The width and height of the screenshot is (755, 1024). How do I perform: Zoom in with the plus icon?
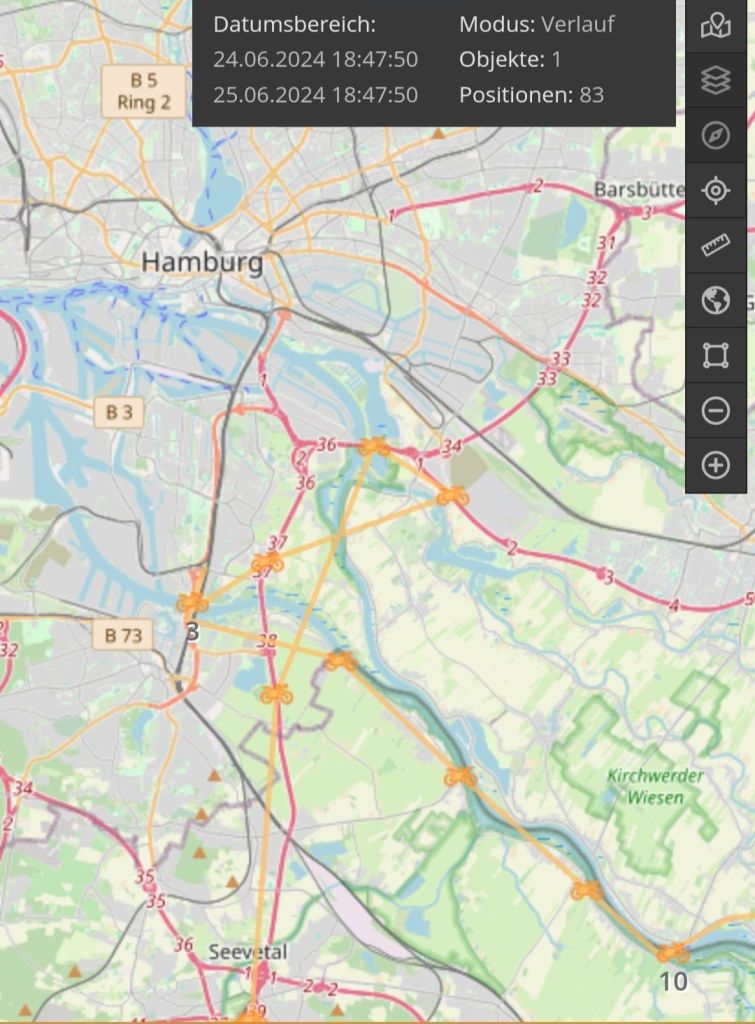pyautogui.click(x=715, y=465)
